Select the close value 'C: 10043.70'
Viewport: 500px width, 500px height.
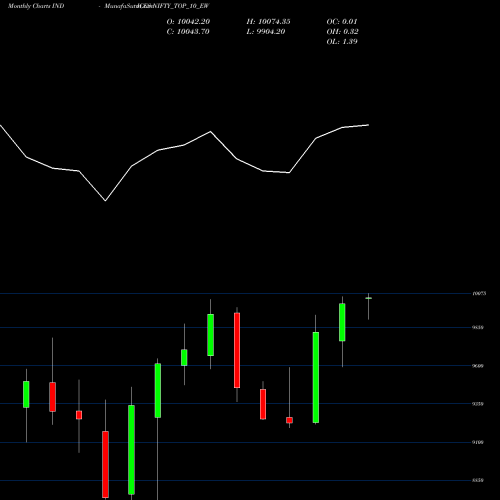[x=188, y=32]
